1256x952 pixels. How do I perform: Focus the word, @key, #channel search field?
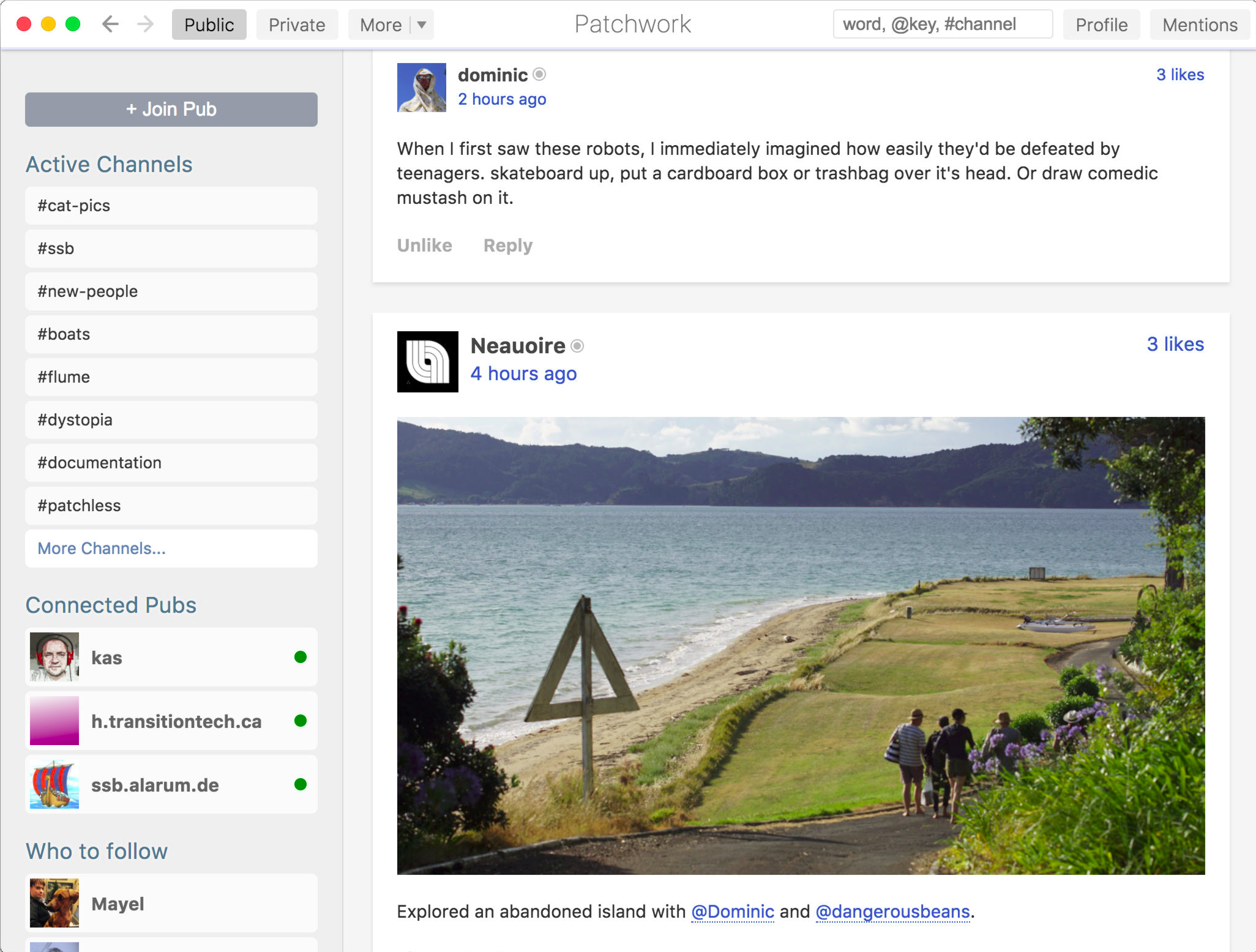[x=943, y=24]
